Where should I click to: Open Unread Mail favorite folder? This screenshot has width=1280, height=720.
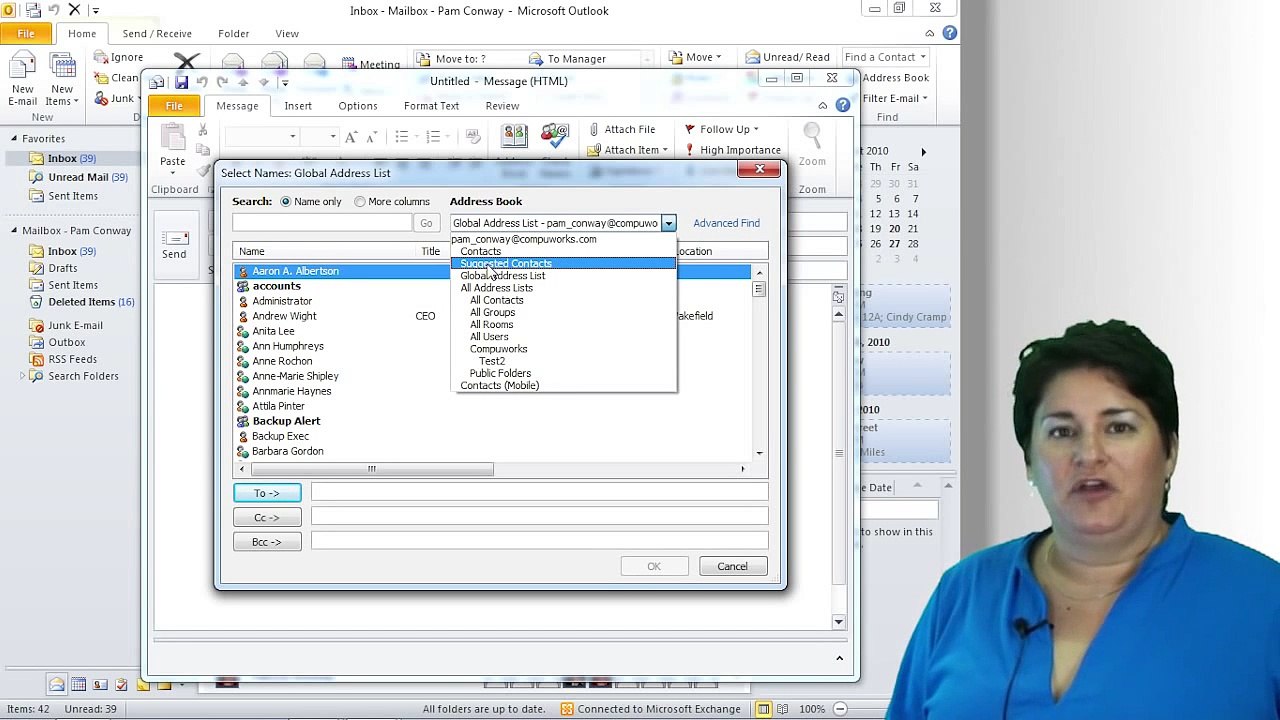pos(78,178)
